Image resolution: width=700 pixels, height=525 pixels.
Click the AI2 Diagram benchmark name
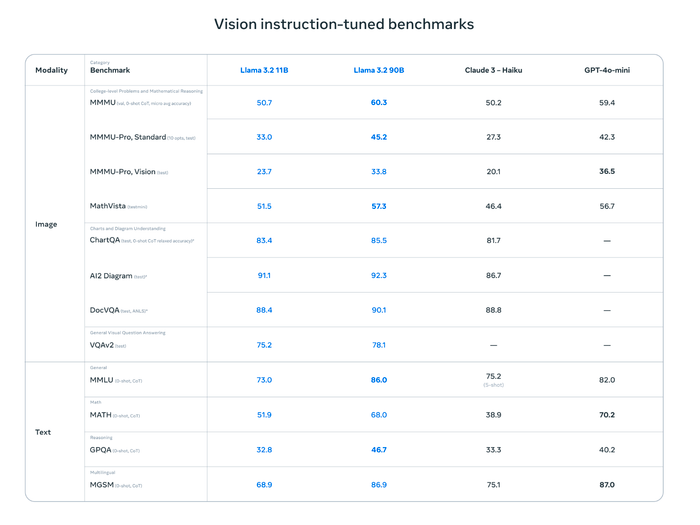(111, 276)
